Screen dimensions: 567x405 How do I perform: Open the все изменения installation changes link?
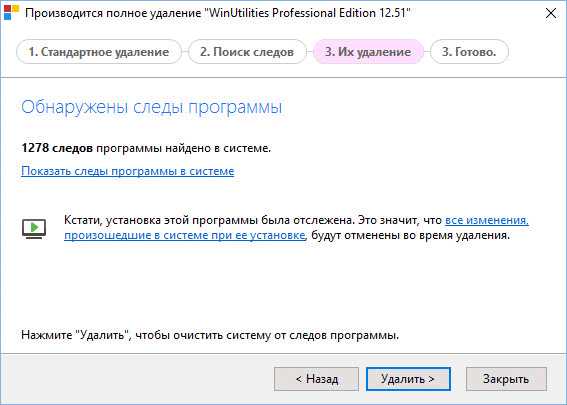[487, 220]
